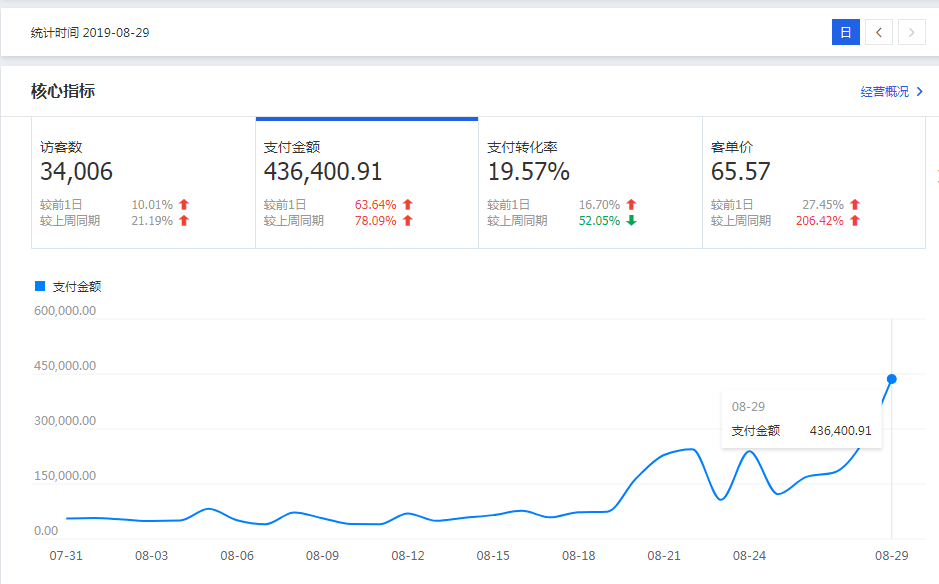Image resolution: width=939 pixels, height=584 pixels.
Task: Click the red up arrow next to 206.42%
Action: 855,221
